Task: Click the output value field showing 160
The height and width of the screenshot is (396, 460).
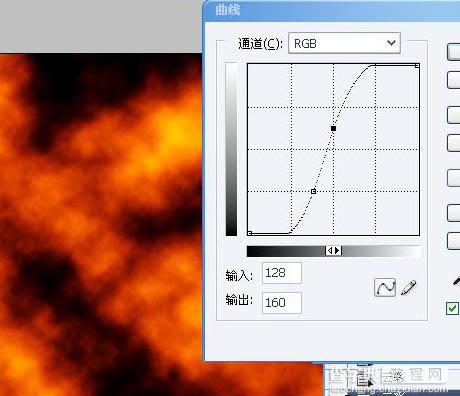Action: [282, 303]
